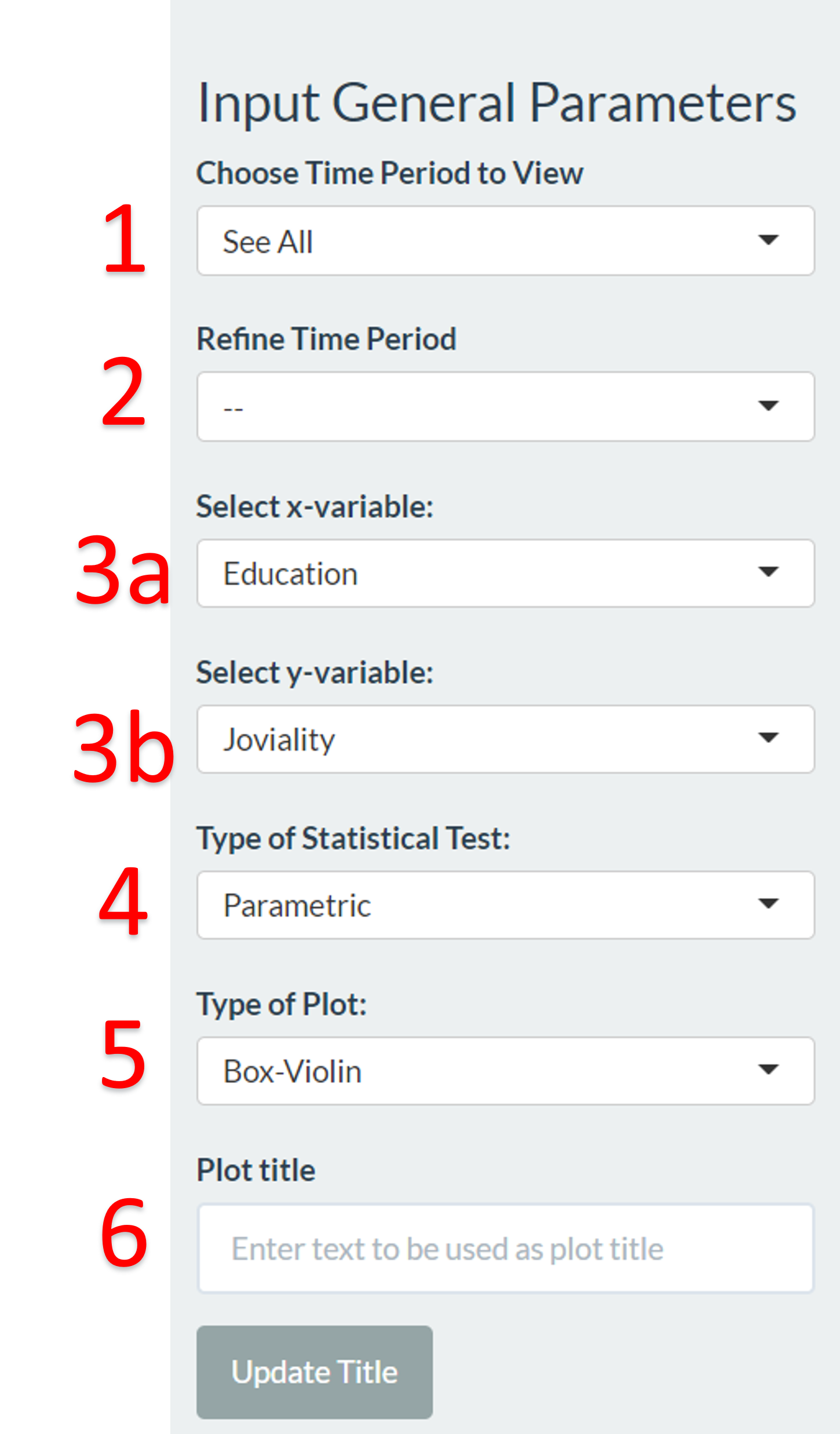Click the Refine Time Period label
Image resolution: width=840 pixels, height=1434 pixels.
click(x=326, y=339)
